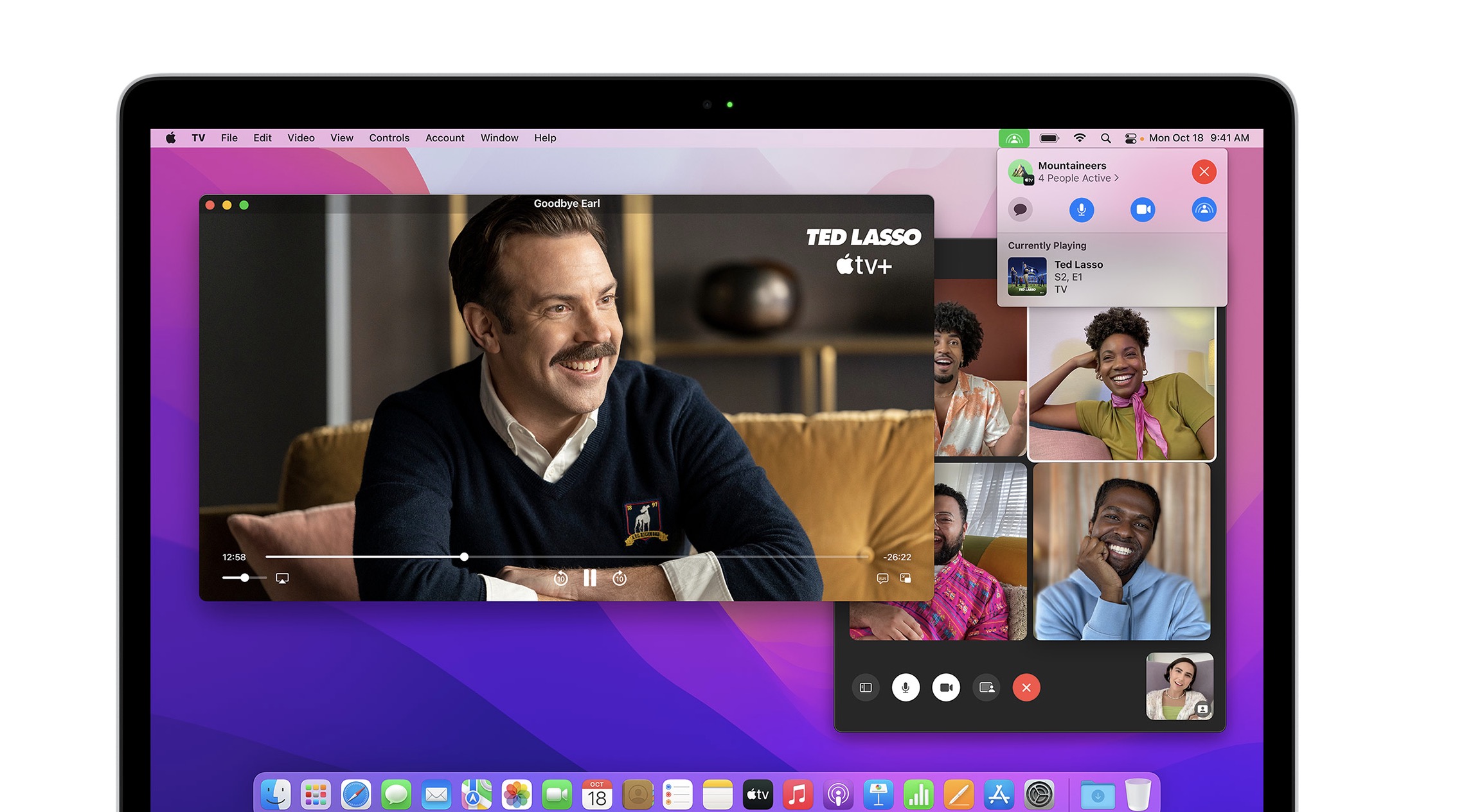Open Launchpad from the Dock
This screenshot has width=1464, height=812.
click(x=316, y=795)
